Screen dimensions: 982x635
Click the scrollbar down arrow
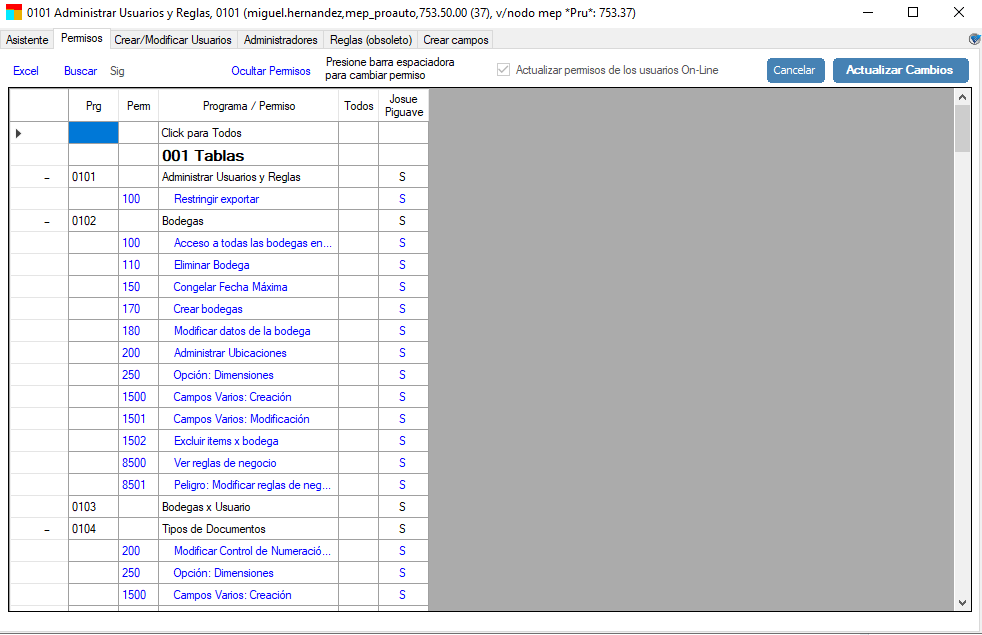pyautogui.click(x=963, y=602)
